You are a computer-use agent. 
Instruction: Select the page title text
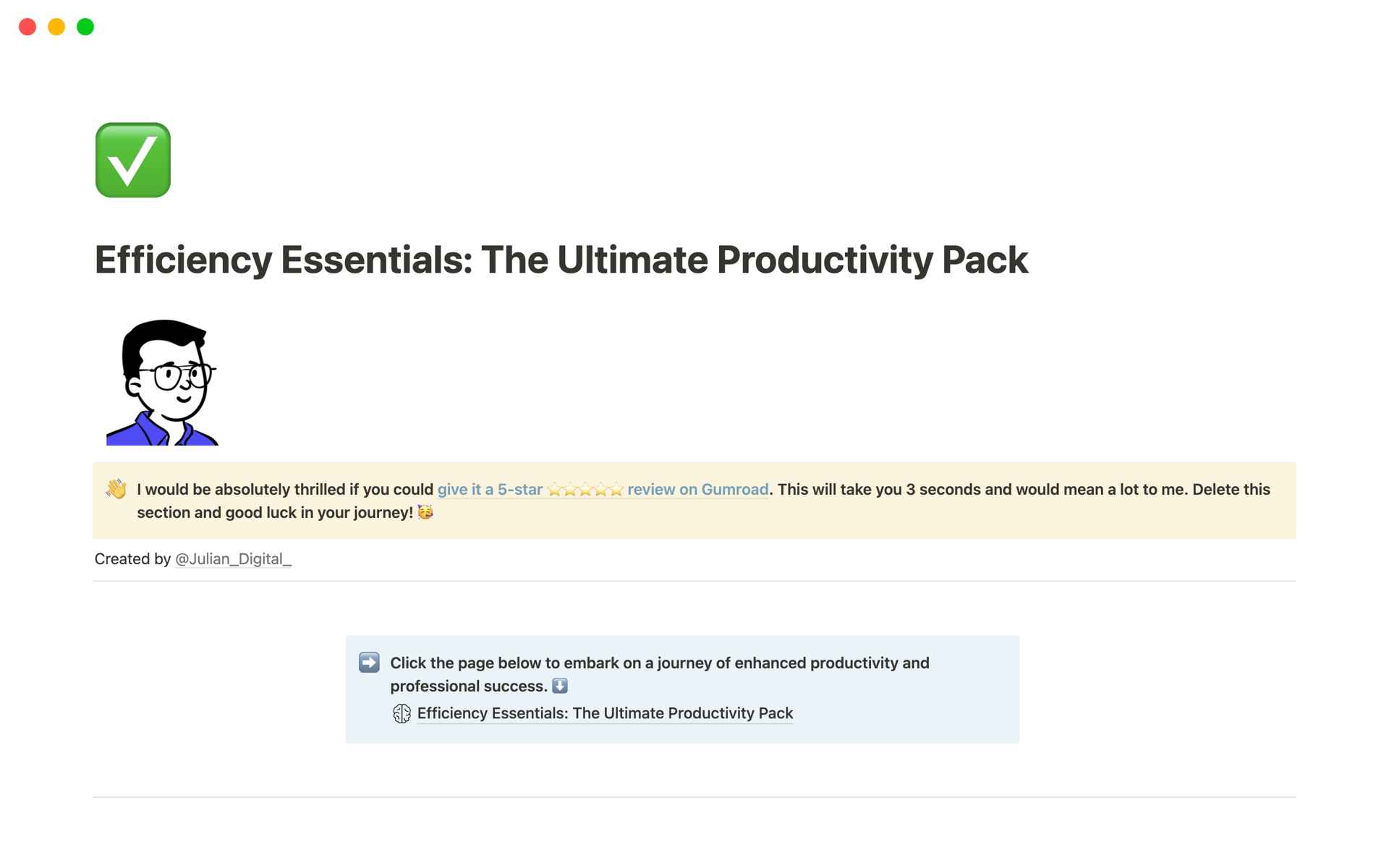(x=561, y=260)
